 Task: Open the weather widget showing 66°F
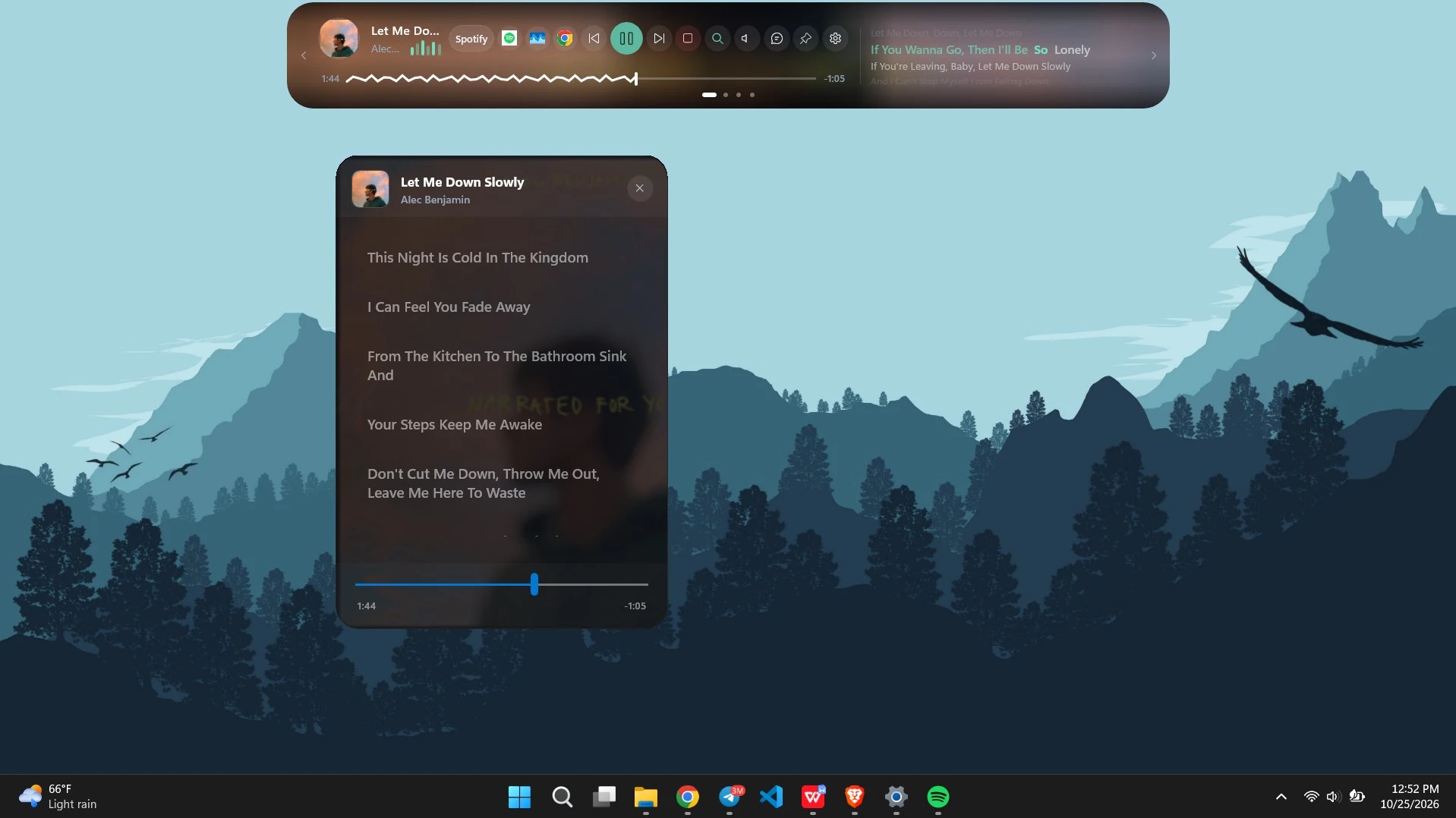pyautogui.click(x=58, y=797)
